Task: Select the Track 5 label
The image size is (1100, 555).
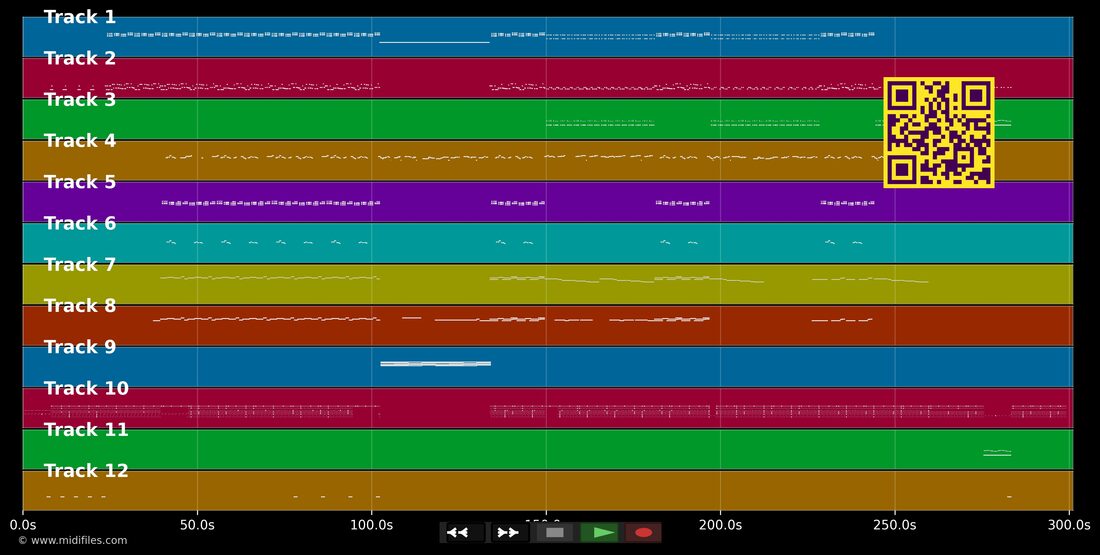Action: 80,182
